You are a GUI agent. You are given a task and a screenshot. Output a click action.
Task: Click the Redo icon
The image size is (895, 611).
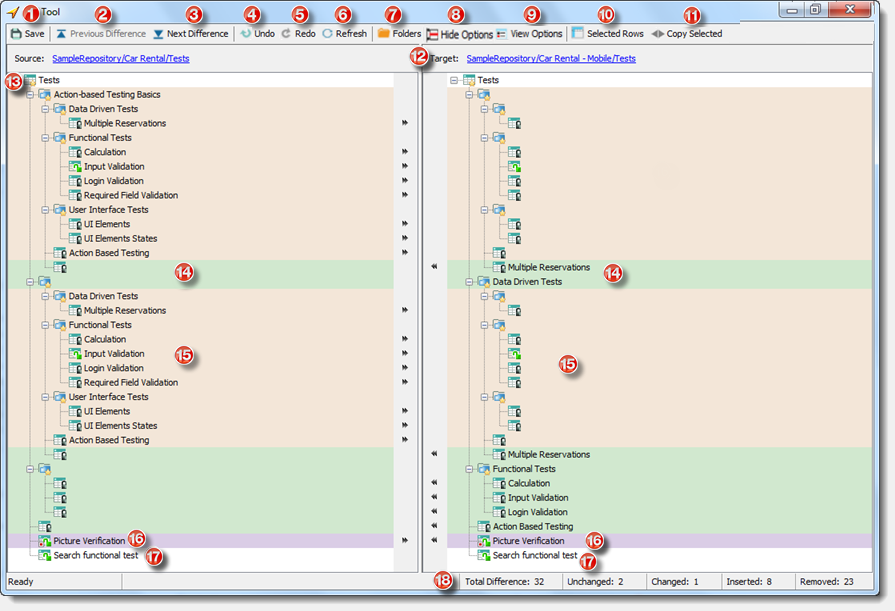[287, 34]
